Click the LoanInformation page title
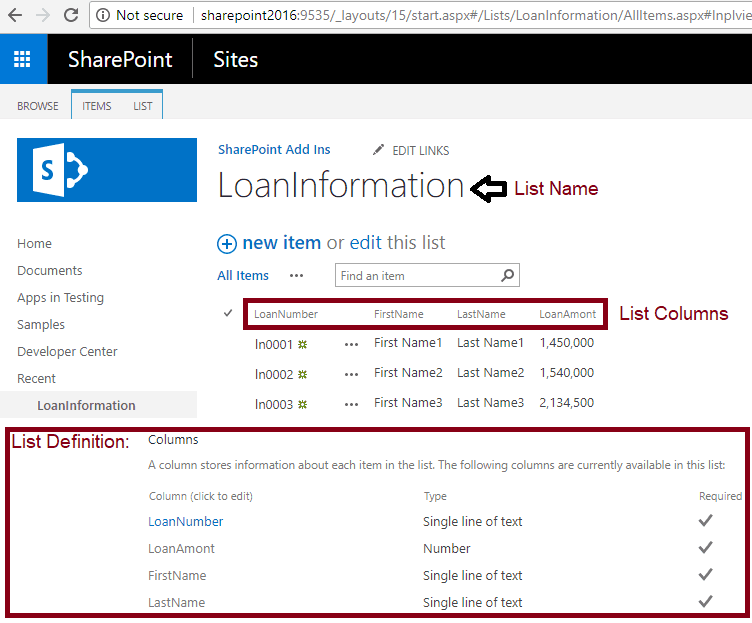752x623 pixels. tap(341, 185)
